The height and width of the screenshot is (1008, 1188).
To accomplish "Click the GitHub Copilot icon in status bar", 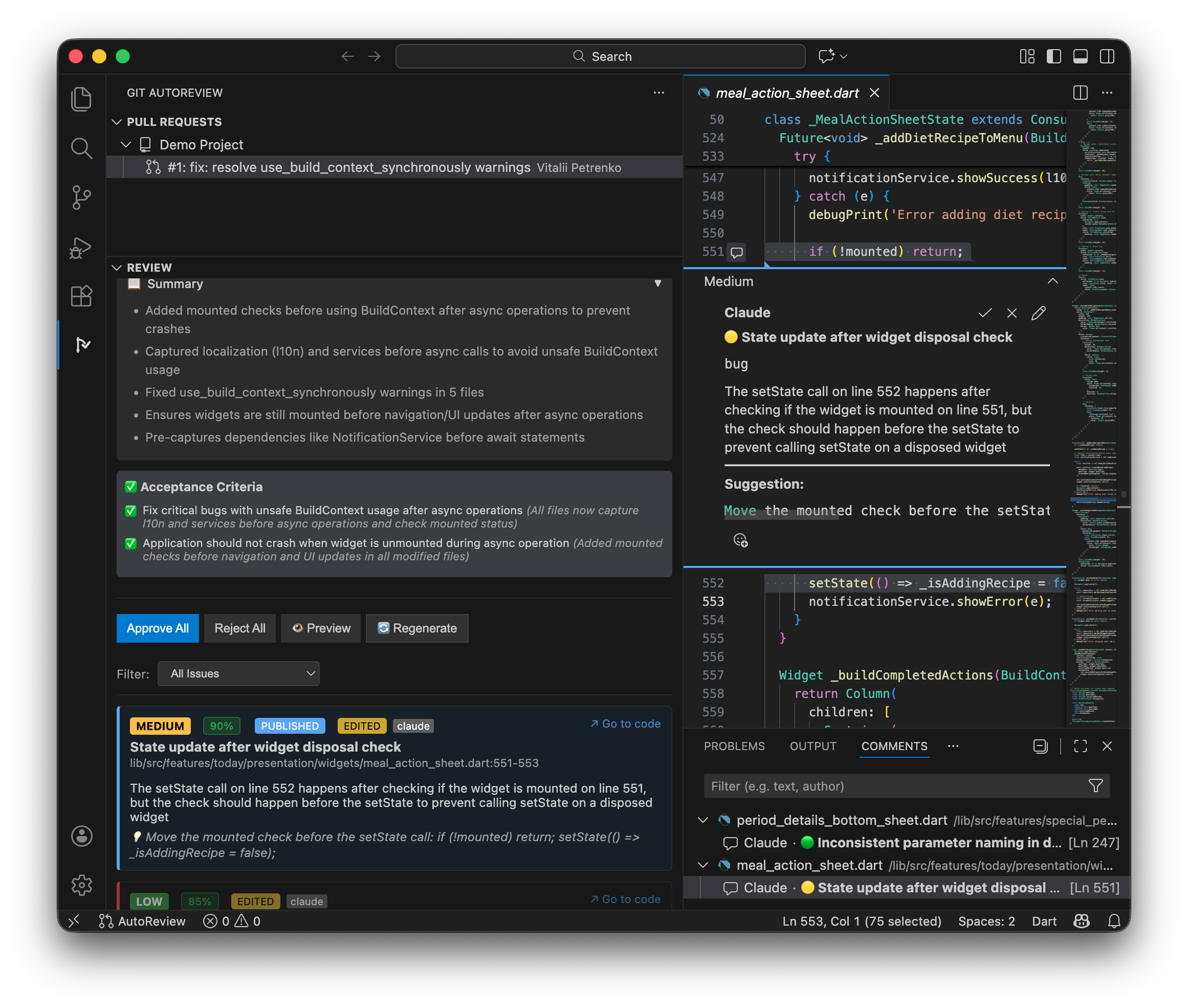I will tap(1082, 921).
